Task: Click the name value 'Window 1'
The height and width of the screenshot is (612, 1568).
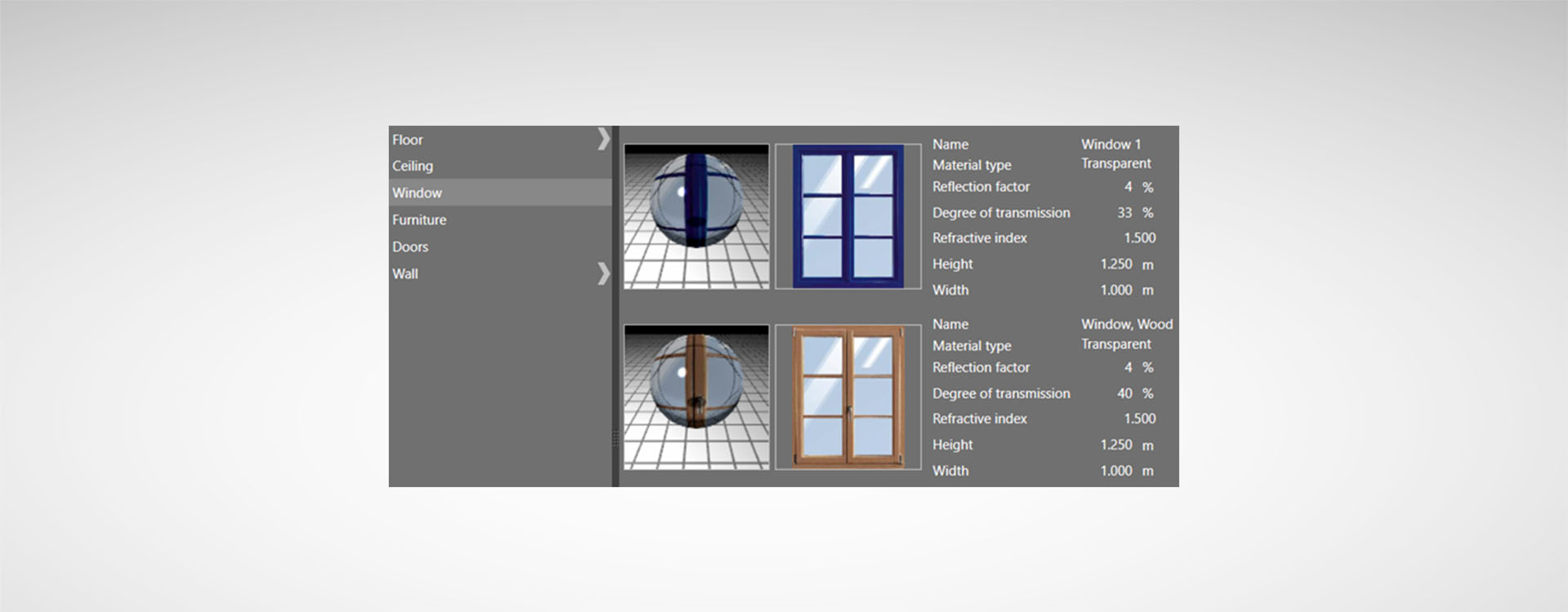Action: 1111,144
